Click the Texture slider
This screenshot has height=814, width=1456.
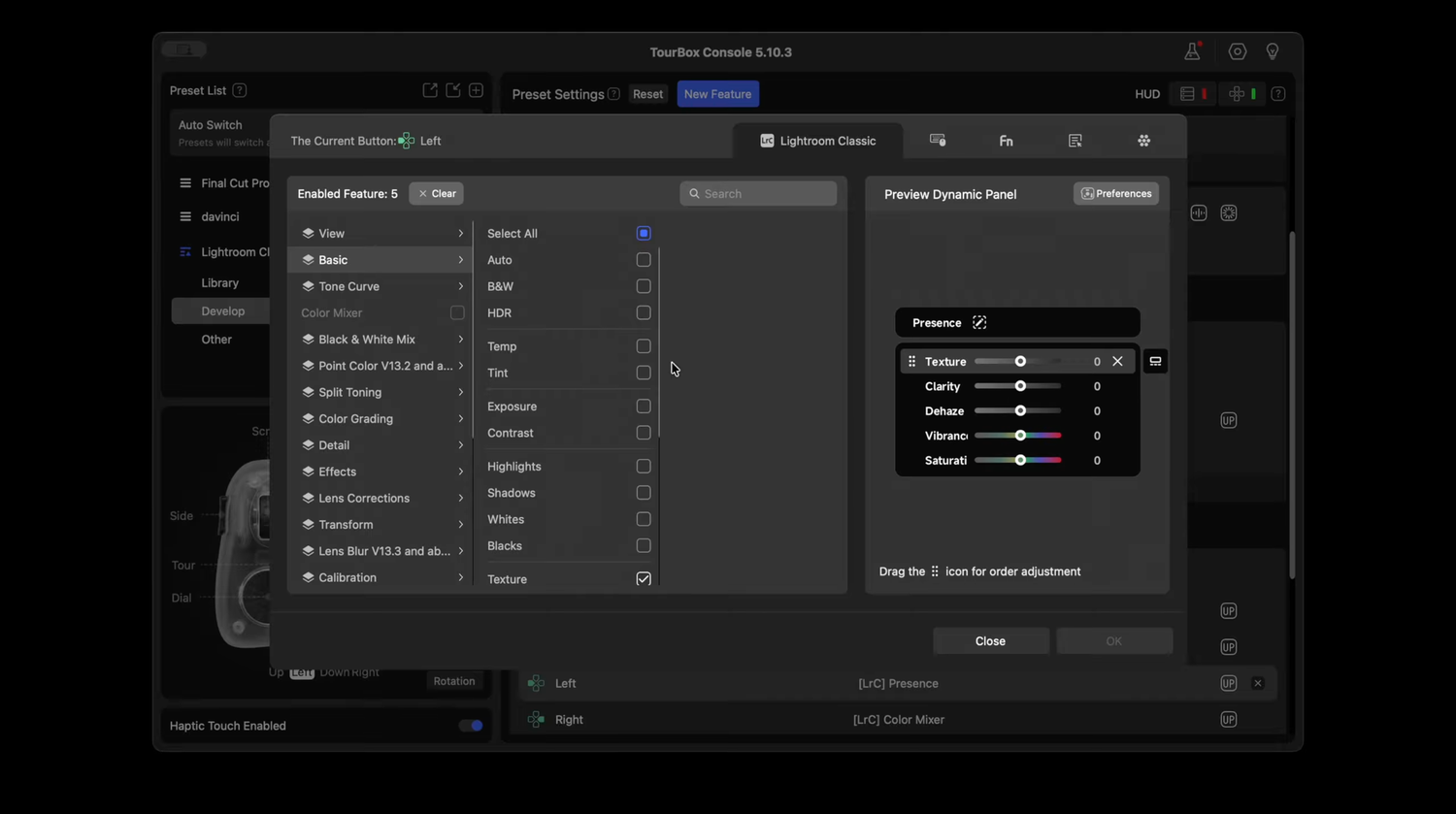tap(1017, 361)
